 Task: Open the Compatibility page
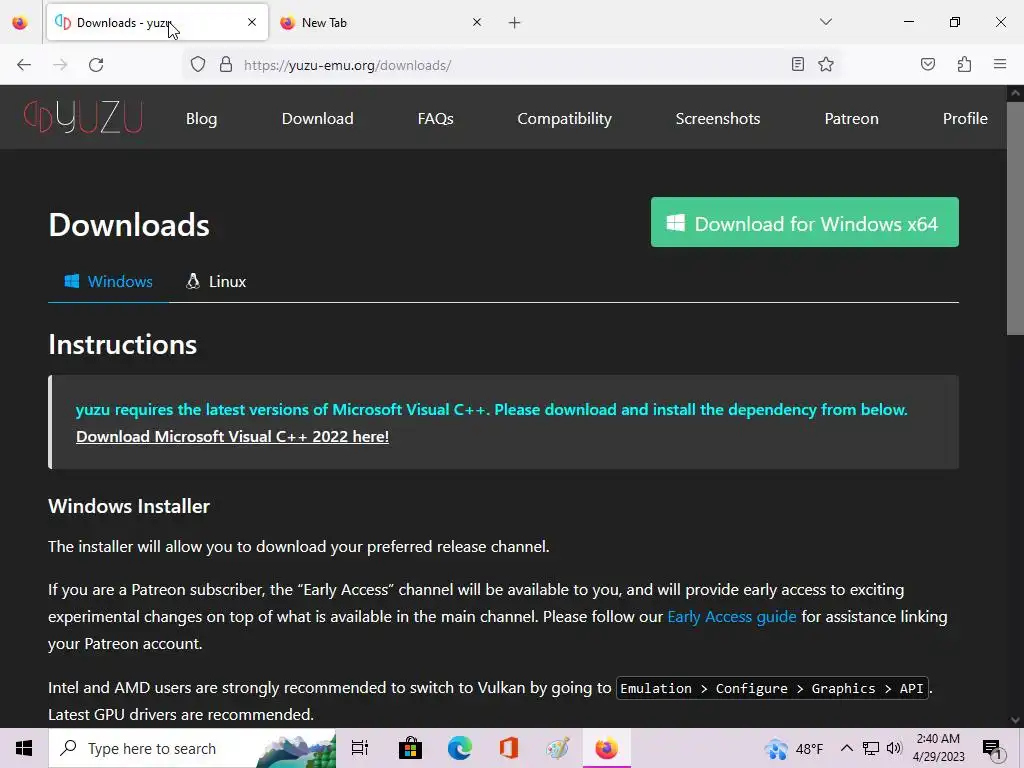tap(564, 119)
